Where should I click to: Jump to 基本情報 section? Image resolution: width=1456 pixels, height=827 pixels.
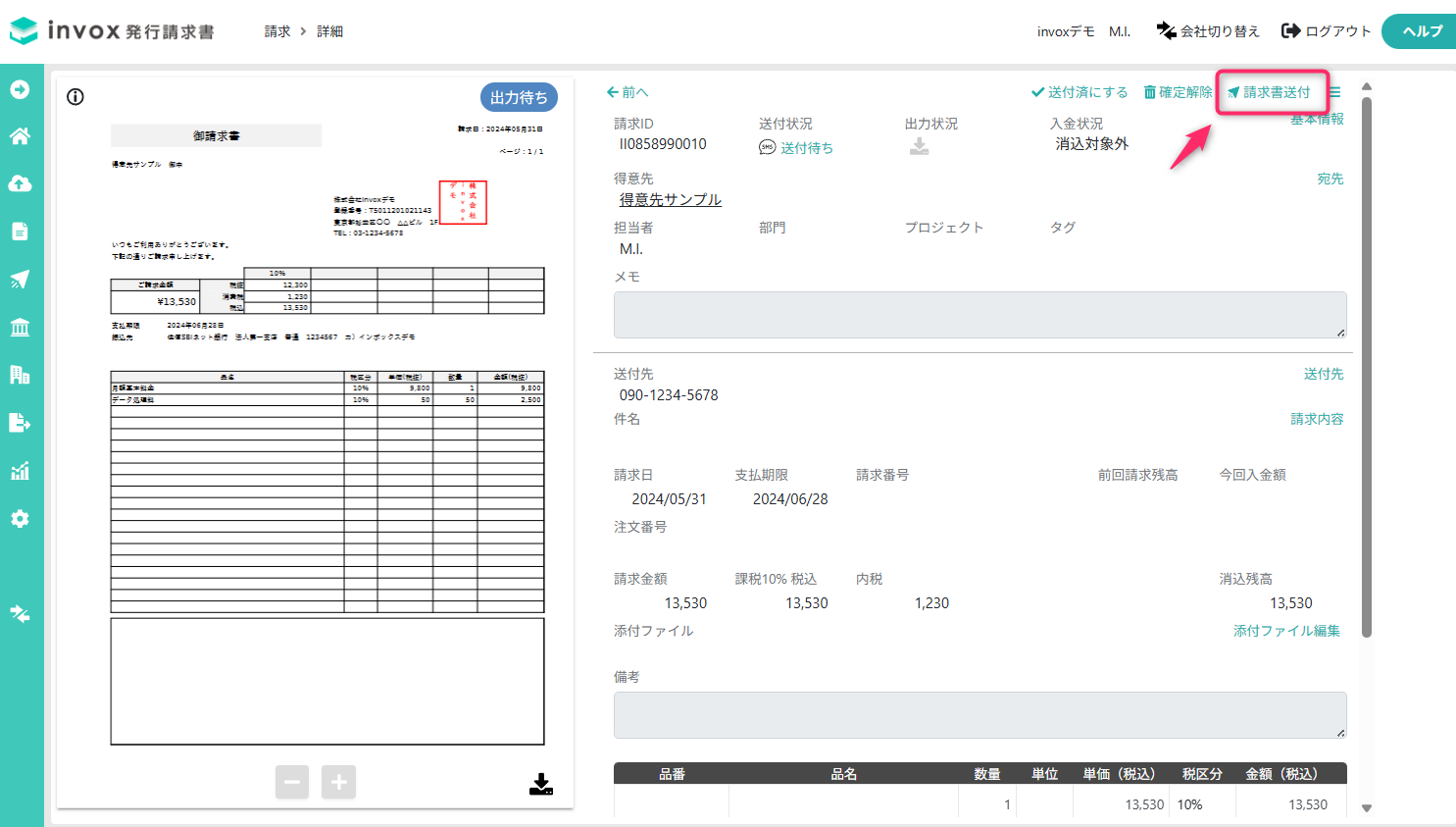(x=1317, y=119)
